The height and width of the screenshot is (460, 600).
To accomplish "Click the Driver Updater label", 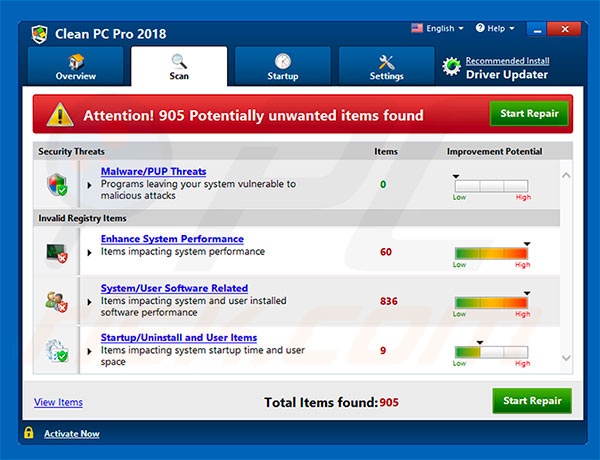I will [507, 74].
